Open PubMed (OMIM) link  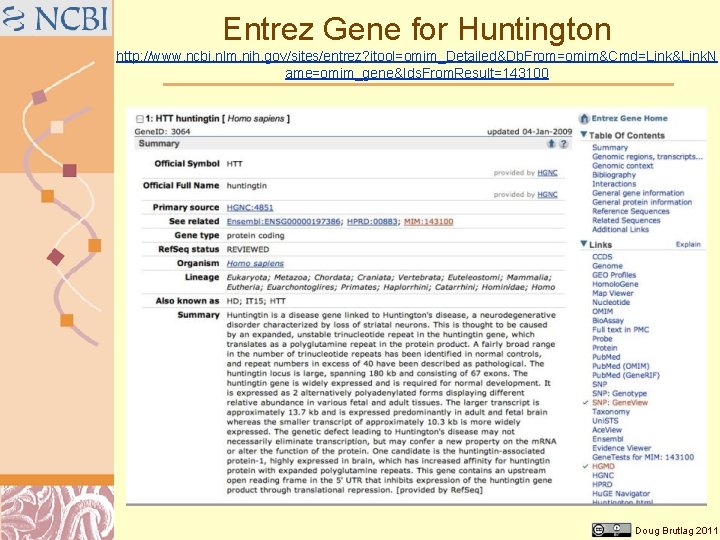pyautogui.click(x=620, y=366)
